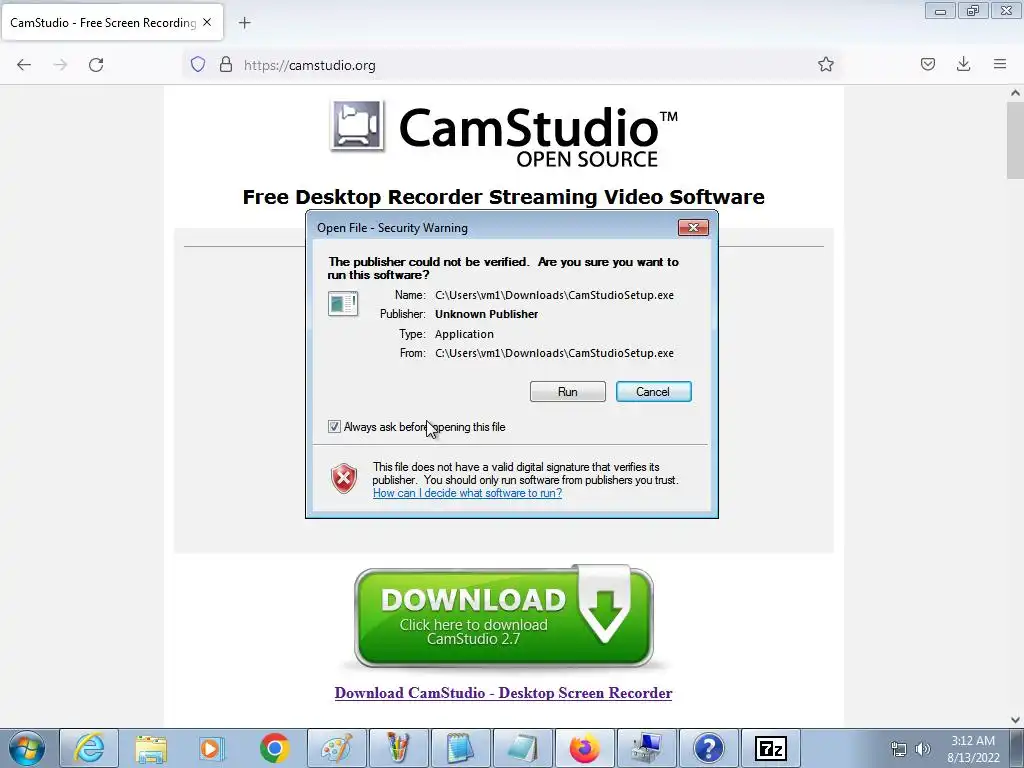Click Run in the Security Warning dialog
Viewport: 1024px width, 768px height.
coord(568,392)
